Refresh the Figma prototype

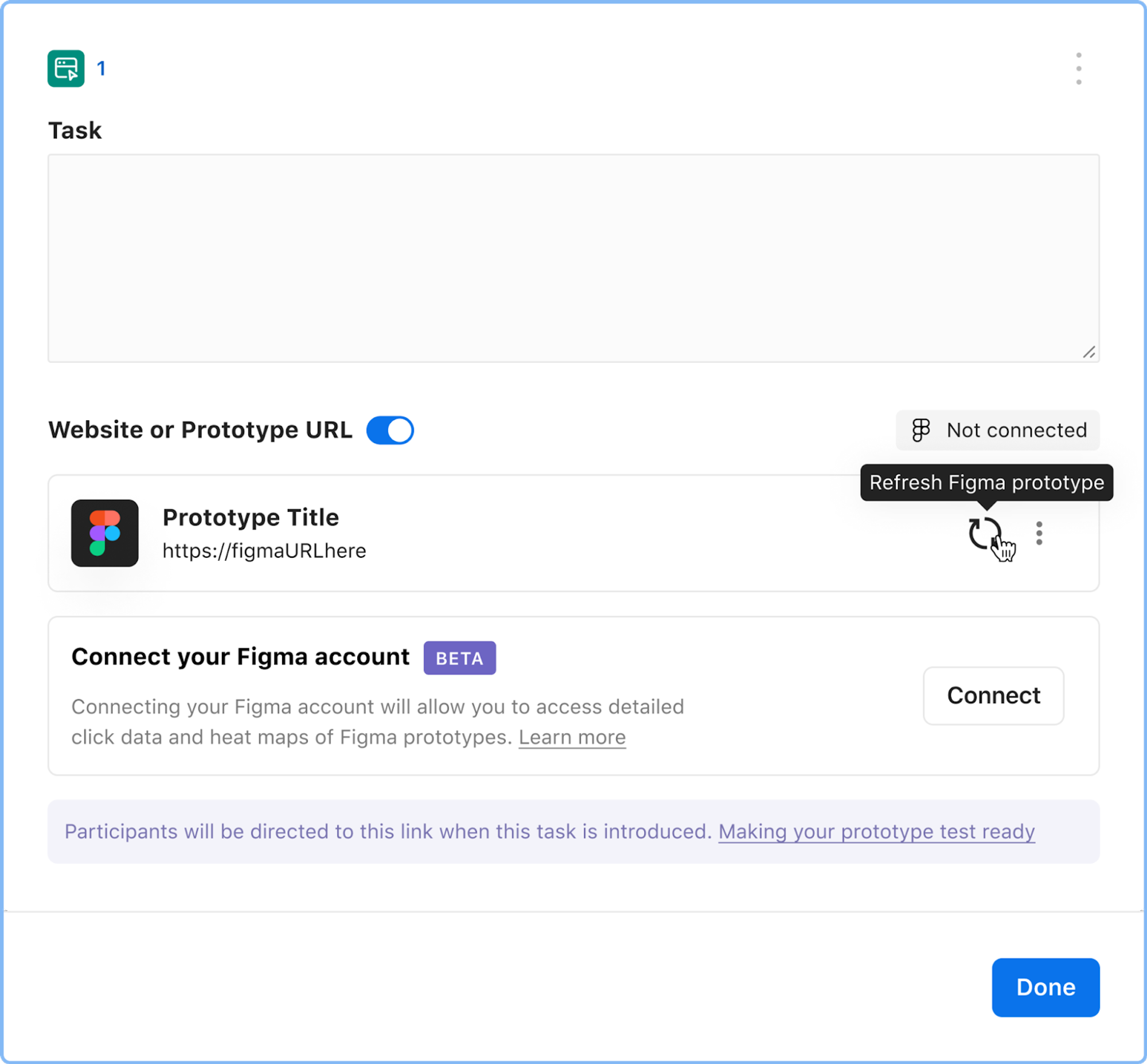click(985, 533)
